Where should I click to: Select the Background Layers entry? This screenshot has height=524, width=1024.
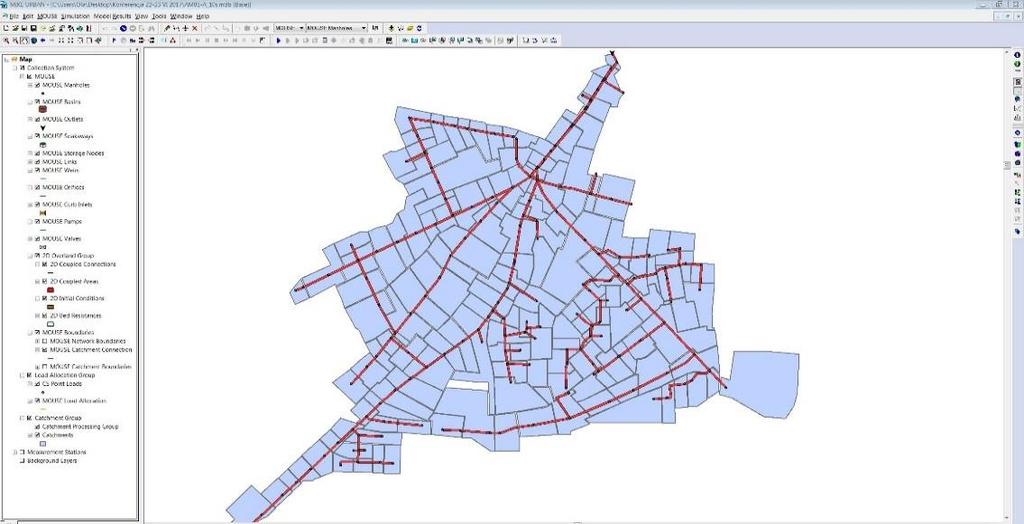(52, 461)
